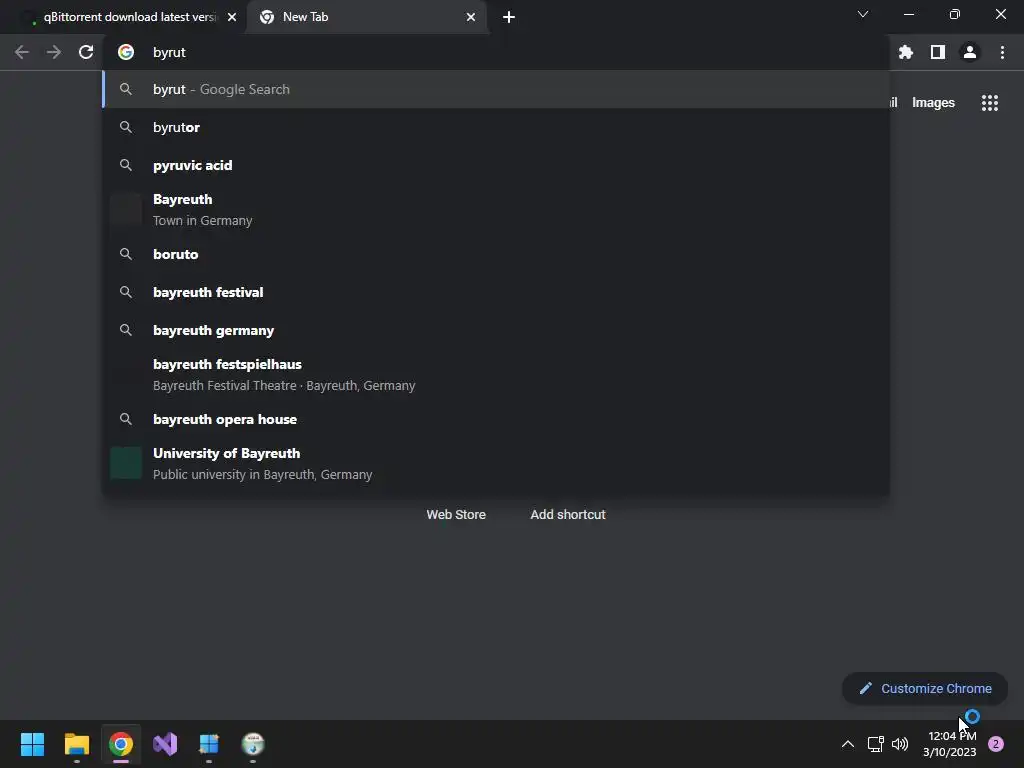
Task: Select the University of Bayreuth suggestion
Action: (x=496, y=464)
